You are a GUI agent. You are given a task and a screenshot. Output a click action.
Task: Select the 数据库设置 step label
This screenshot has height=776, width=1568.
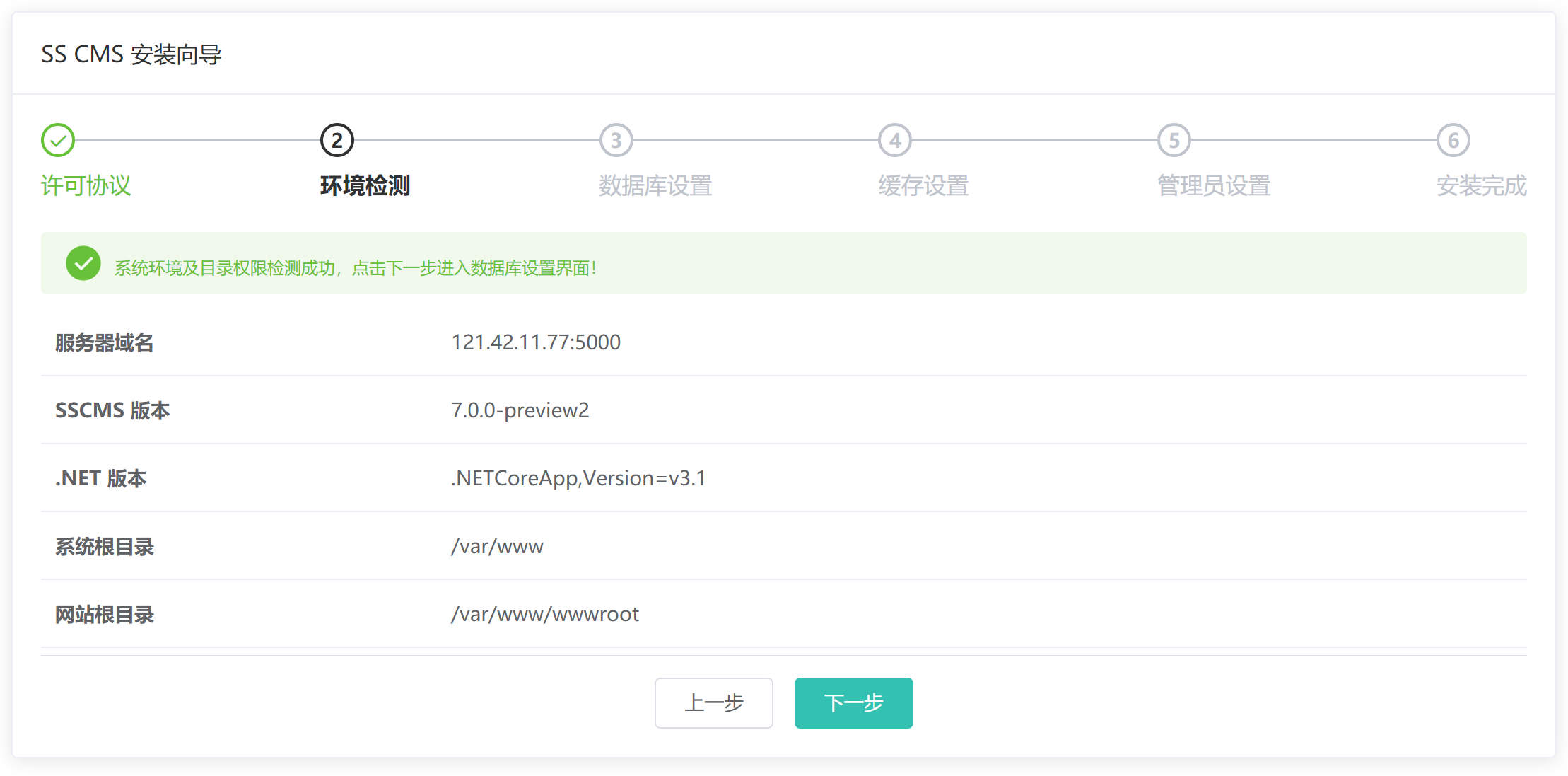pos(655,186)
